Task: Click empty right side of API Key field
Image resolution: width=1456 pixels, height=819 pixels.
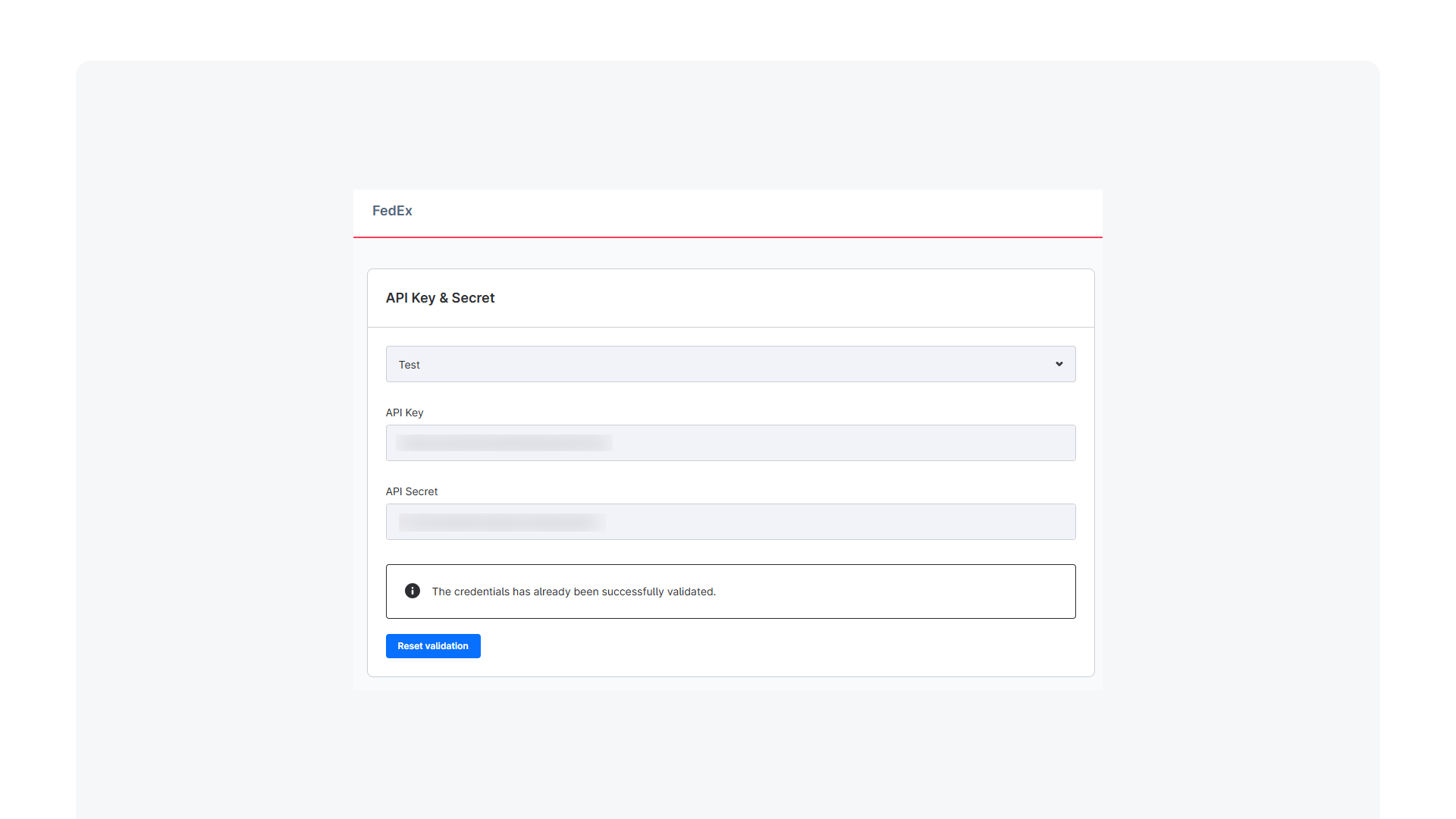Action: pos(842,443)
